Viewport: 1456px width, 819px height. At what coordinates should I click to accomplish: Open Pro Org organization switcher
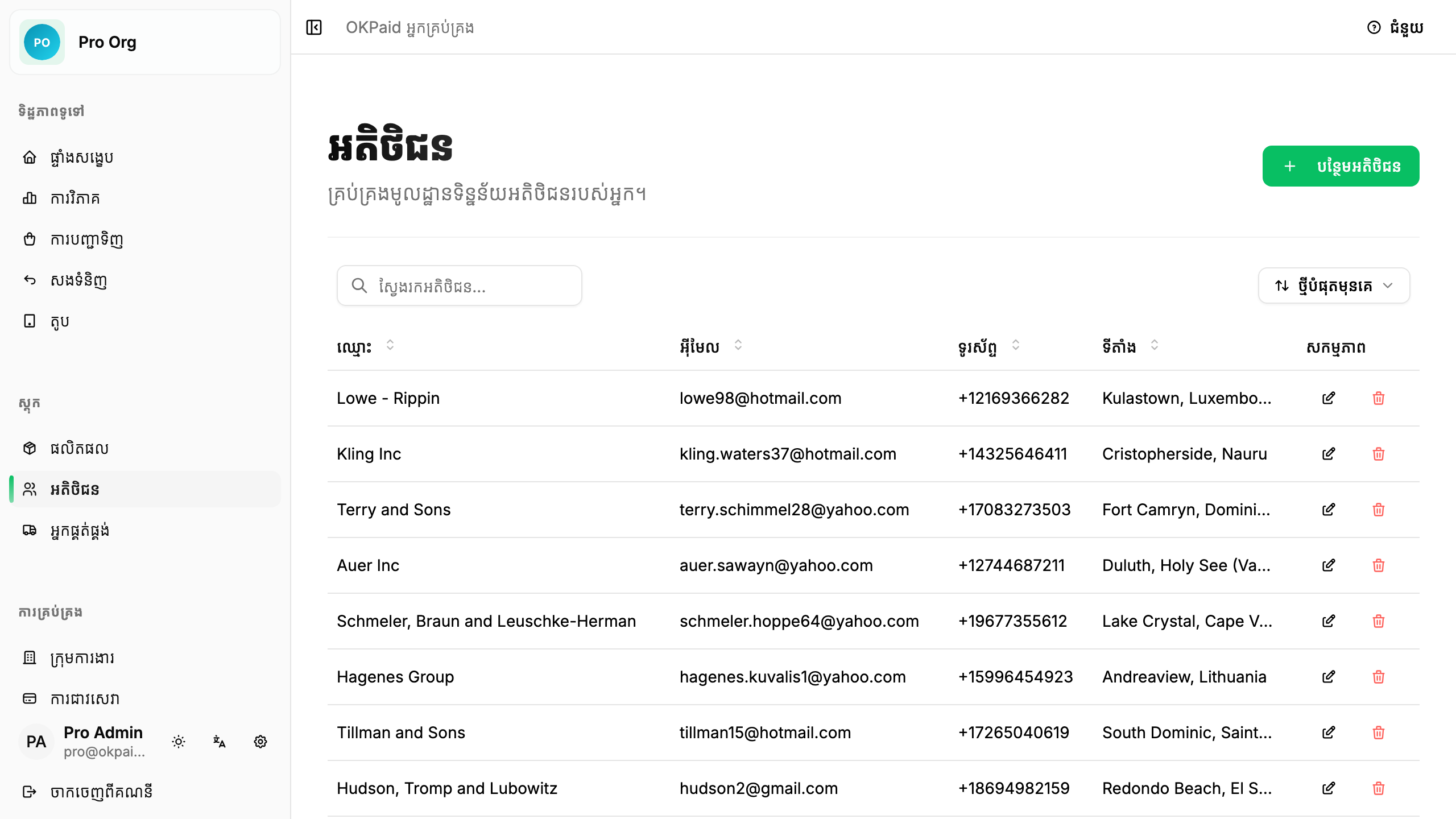tap(145, 42)
